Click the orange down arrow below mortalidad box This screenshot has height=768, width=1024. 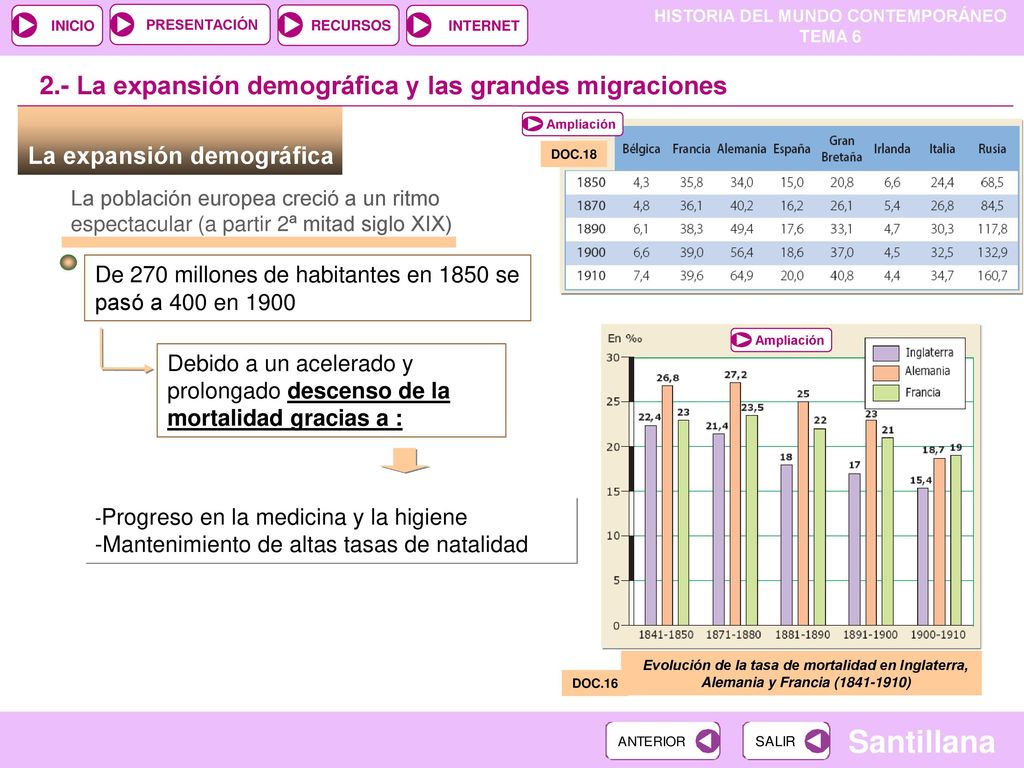405,460
